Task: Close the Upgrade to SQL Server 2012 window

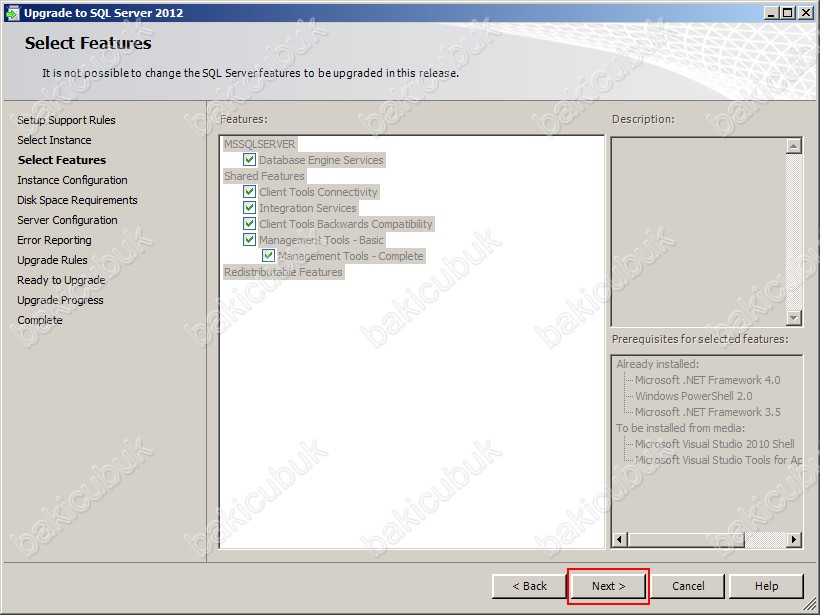Action: click(806, 13)
